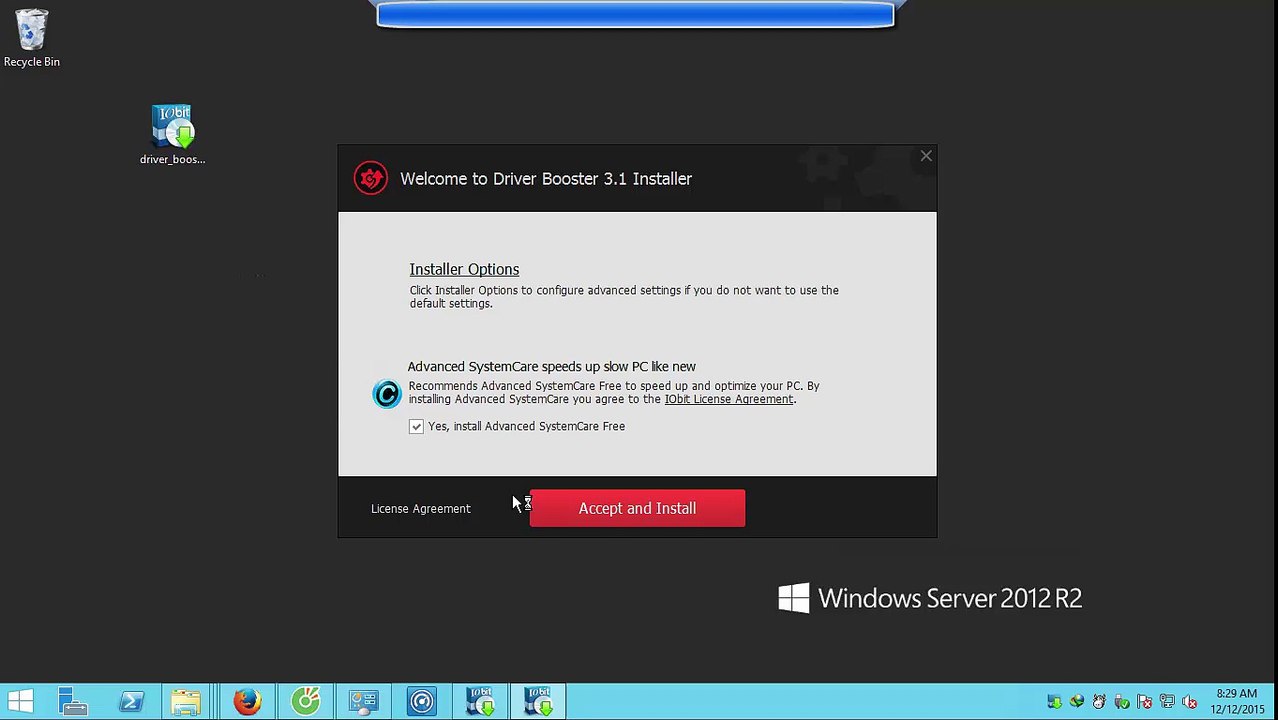Open the Installer Options link
The image size is (1278, 720).
tap(464, 269)
